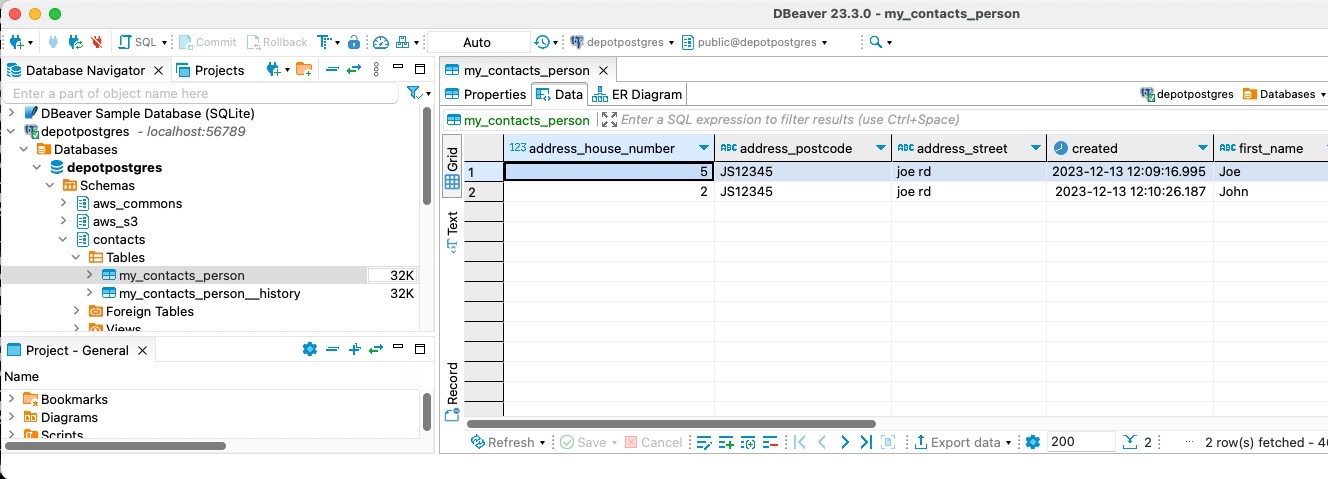
Task: Switch to the Database Navigator tab
Action: click(x=85, y=70)
